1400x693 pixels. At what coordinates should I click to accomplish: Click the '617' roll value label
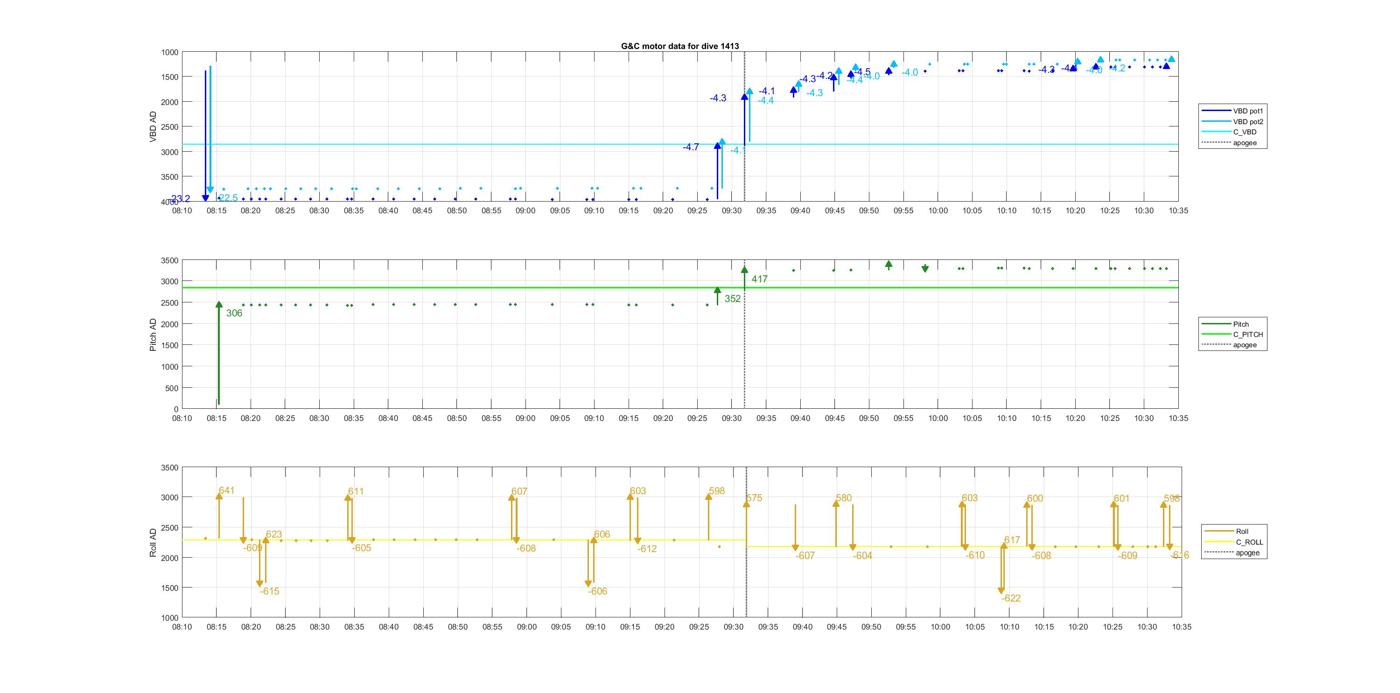[x=1012, y=540]
